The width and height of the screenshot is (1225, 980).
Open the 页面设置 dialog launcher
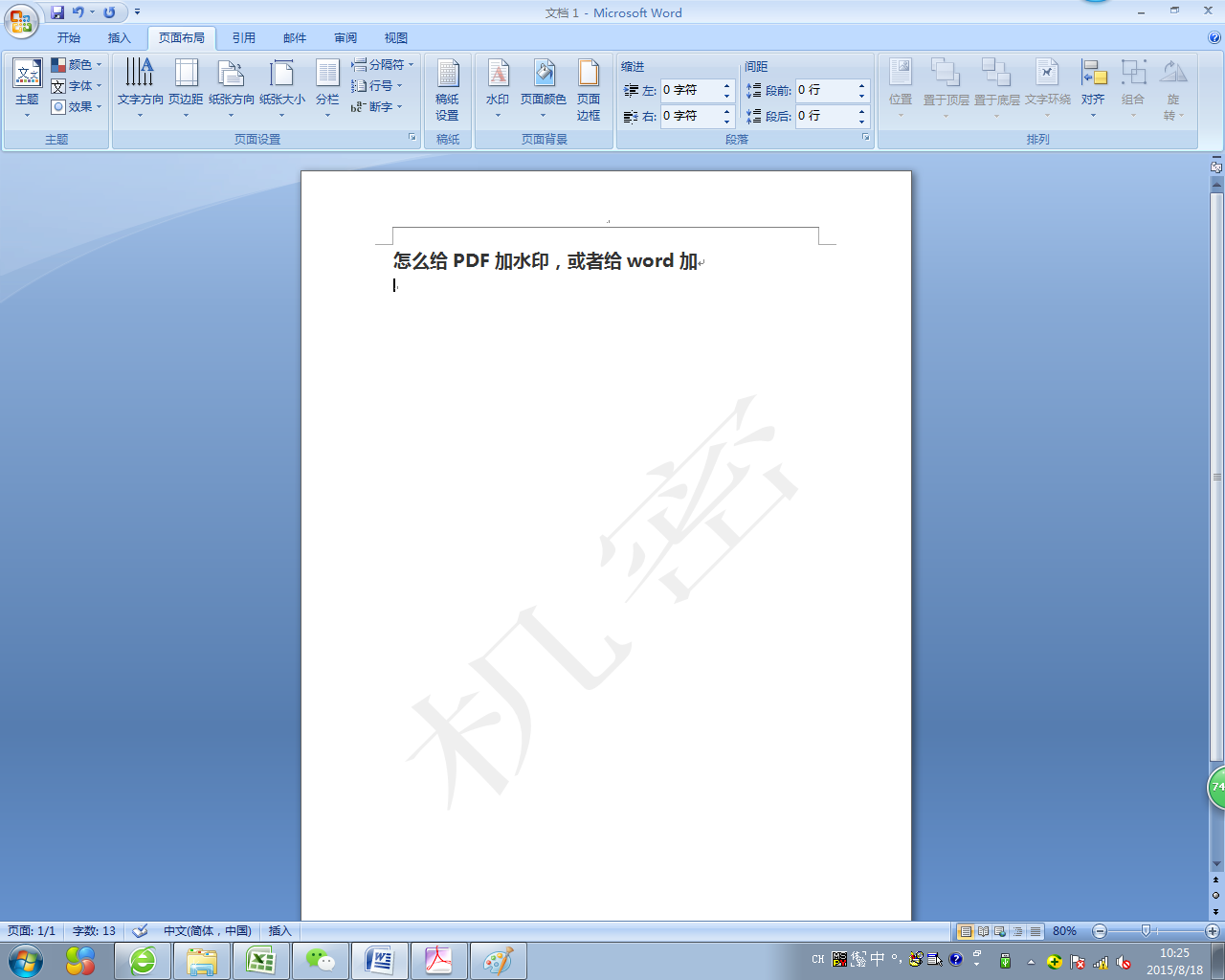412,138
